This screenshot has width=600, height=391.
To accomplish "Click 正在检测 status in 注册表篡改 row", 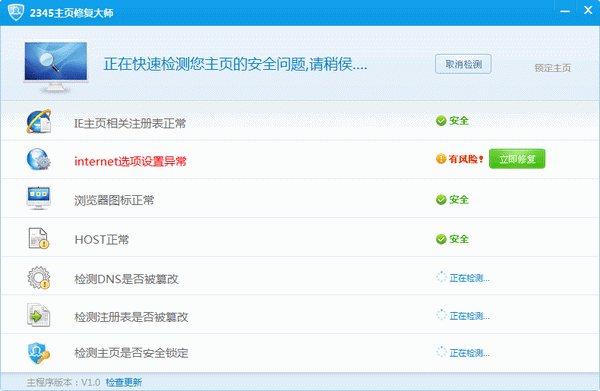I will (470, 316).
